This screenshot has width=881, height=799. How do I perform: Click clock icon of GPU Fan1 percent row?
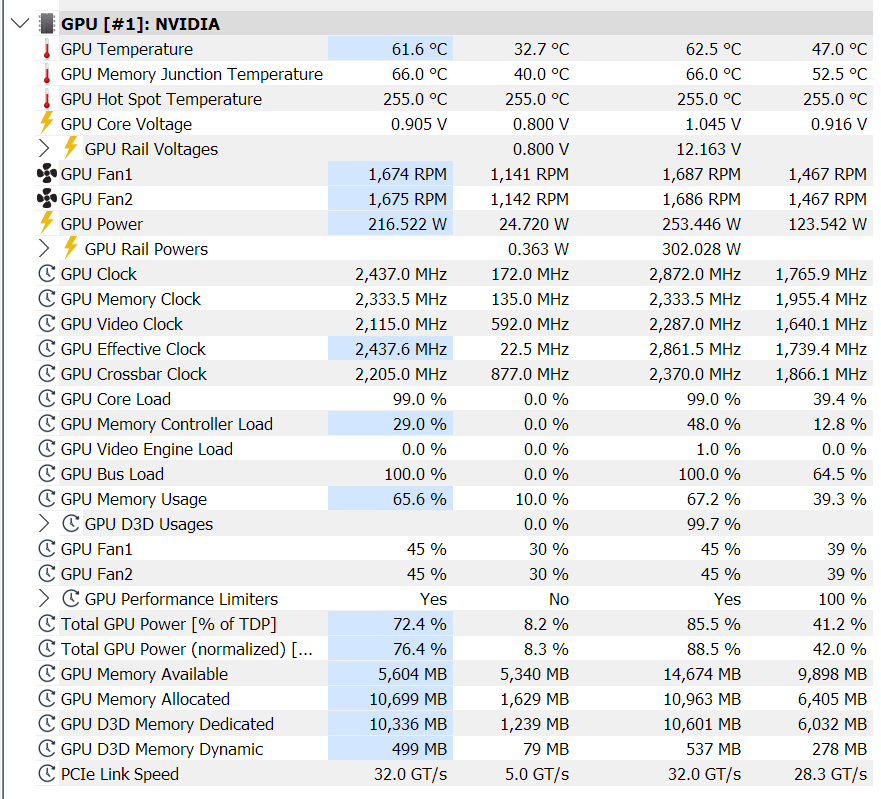coord(47,549)
